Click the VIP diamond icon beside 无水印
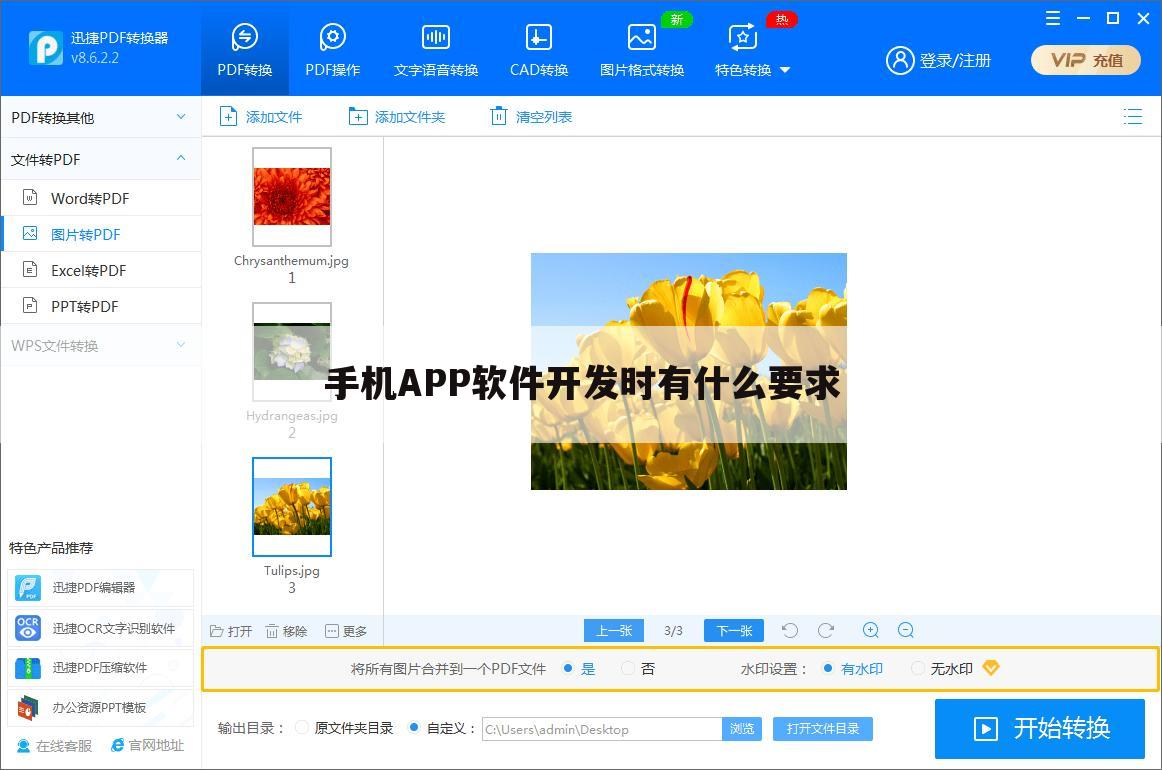 click(991, 668)
